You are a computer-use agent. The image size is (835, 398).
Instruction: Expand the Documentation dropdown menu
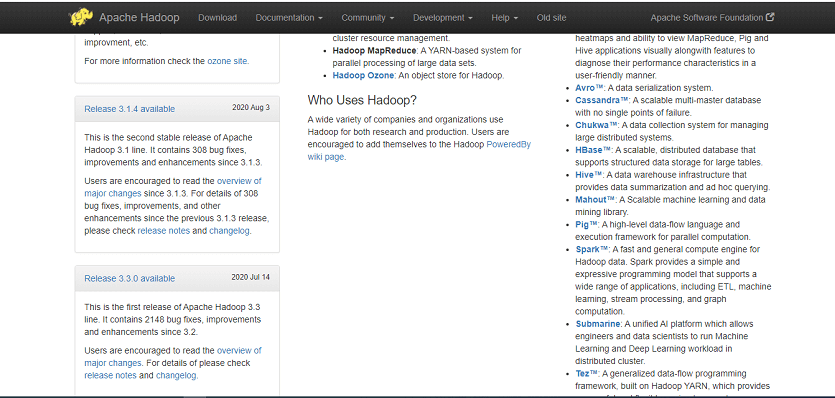(x=289, y=18)
